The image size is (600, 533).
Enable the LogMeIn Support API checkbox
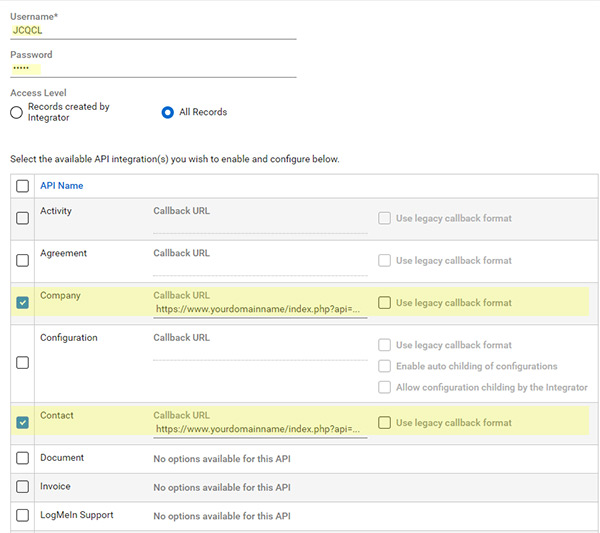point(23,515)
